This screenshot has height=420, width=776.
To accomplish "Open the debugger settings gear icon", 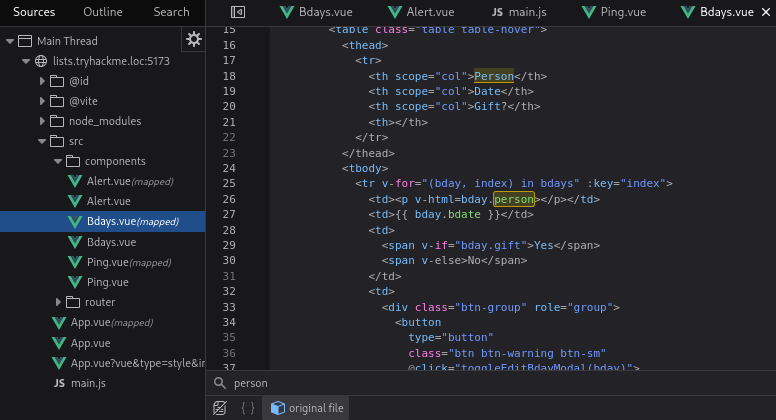I will [194, 39].
